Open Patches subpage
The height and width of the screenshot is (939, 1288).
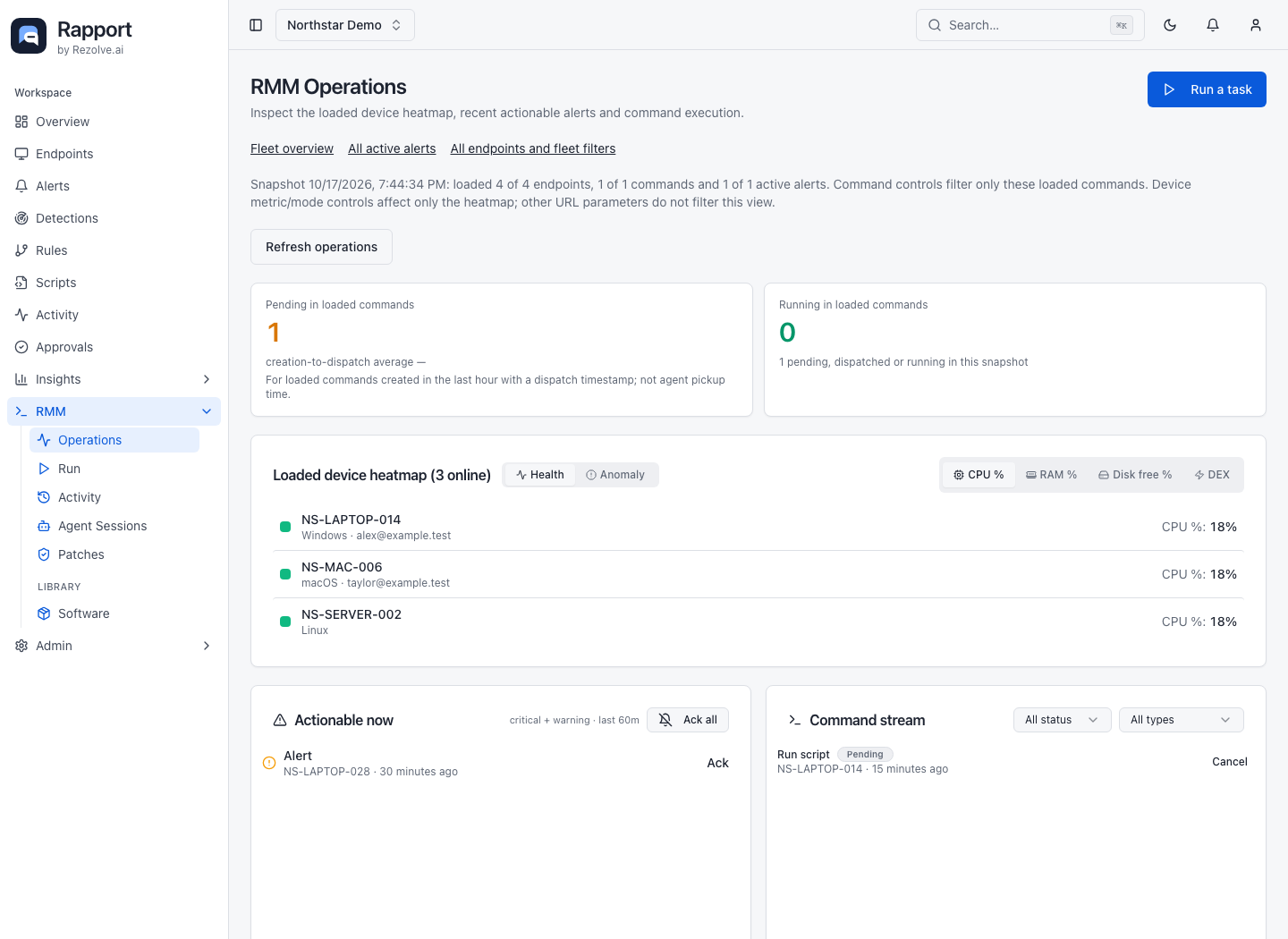coord(114,554)
